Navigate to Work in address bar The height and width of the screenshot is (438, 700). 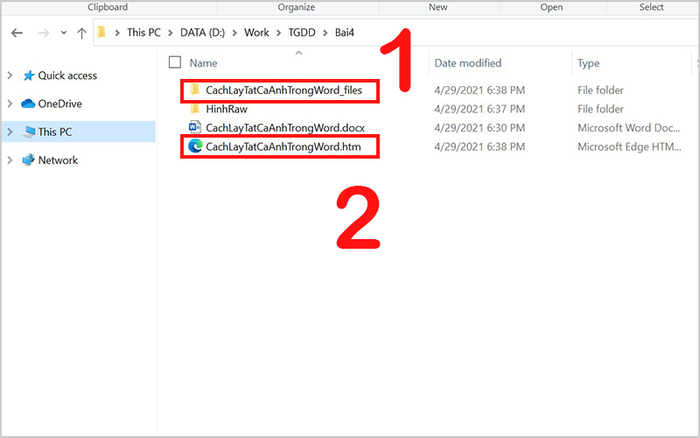256,33
